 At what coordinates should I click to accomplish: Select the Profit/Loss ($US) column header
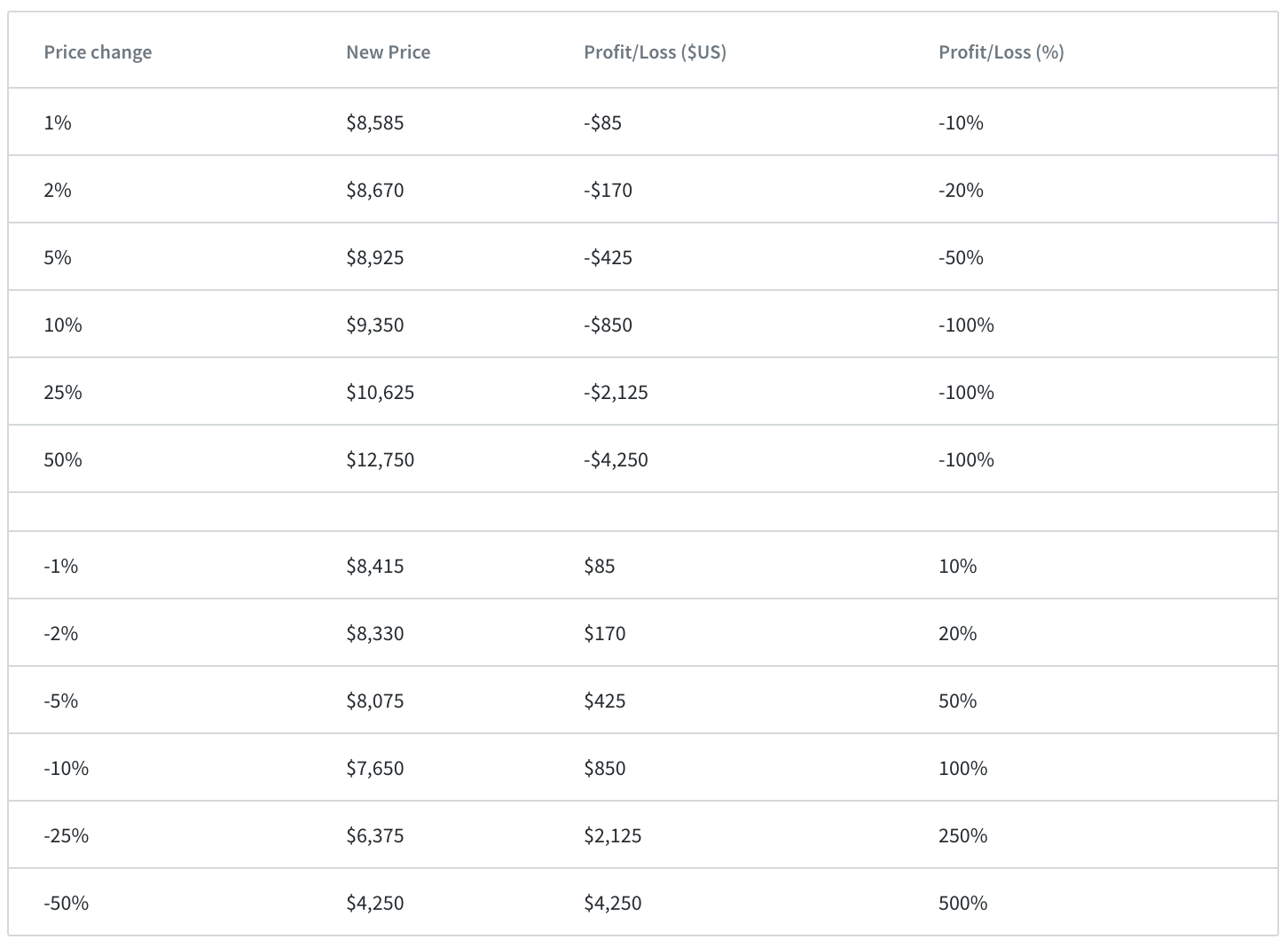[655, 52]
